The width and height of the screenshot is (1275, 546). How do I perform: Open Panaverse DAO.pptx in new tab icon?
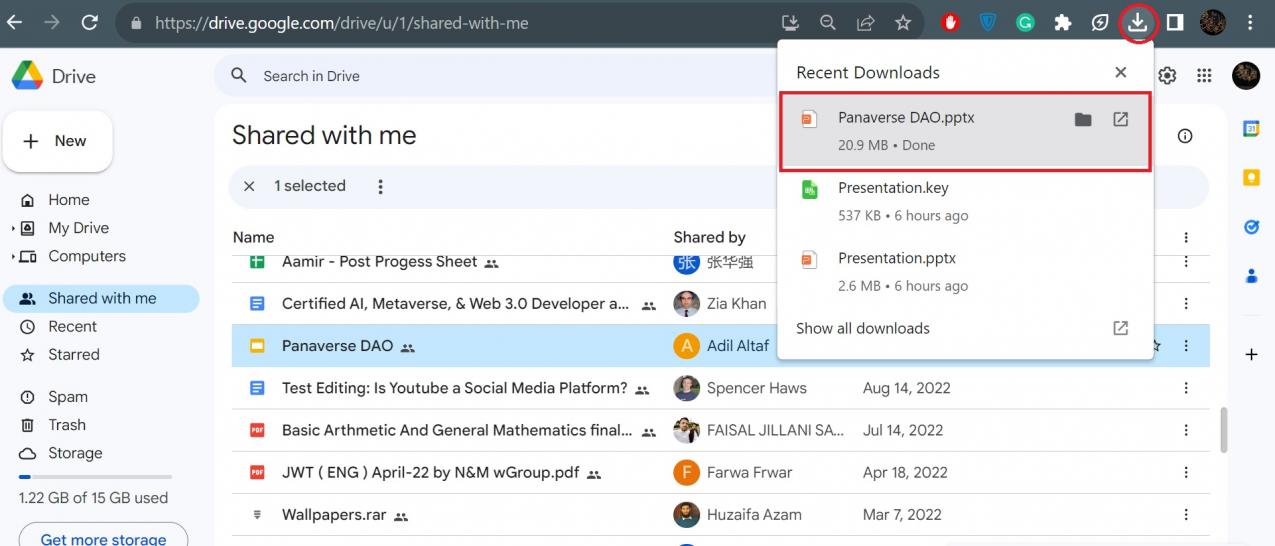(x=1120, y=120)
